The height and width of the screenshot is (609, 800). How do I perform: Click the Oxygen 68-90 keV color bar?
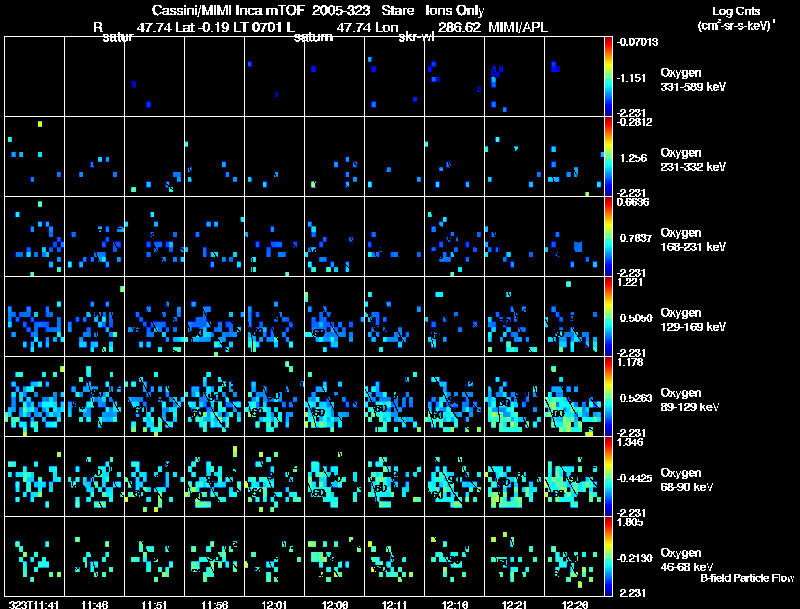coord(608,476)
